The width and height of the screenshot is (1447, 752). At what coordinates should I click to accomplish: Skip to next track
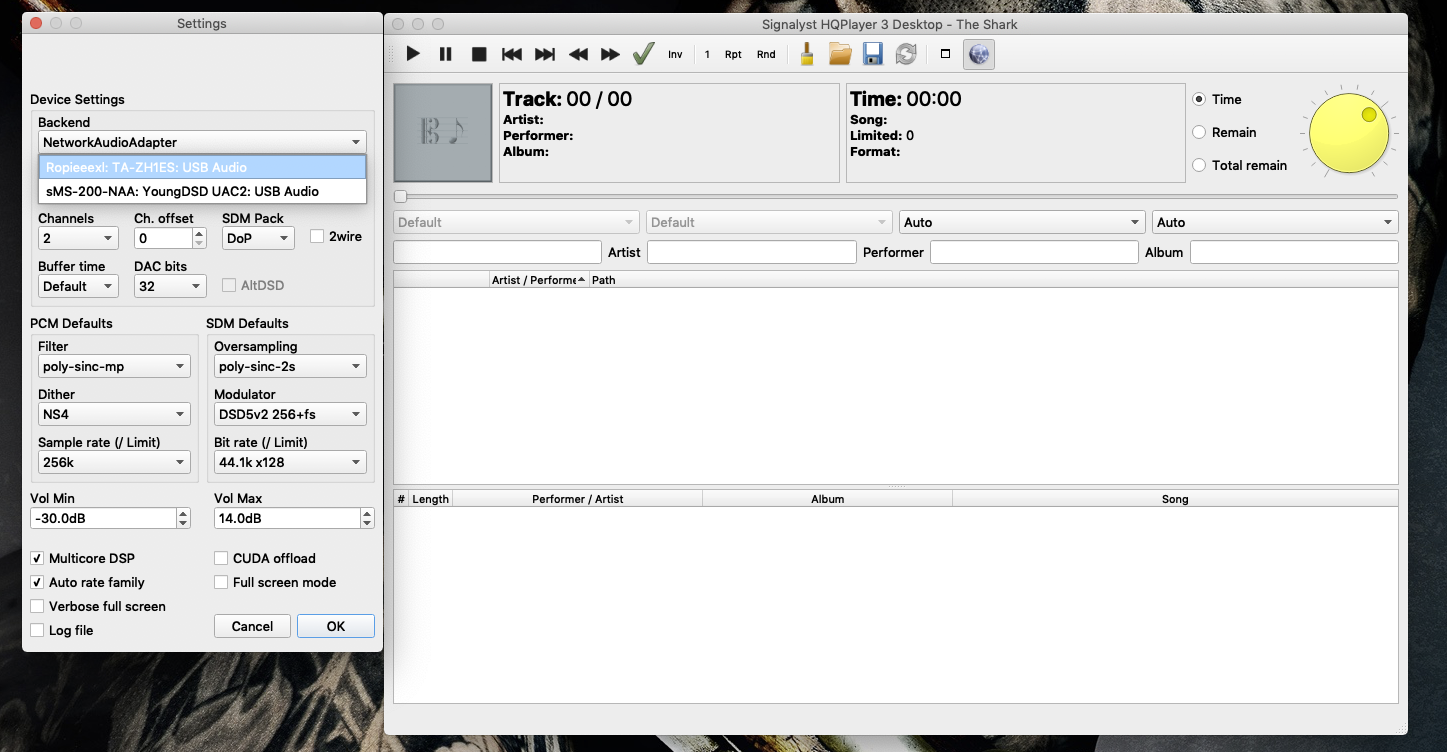[x=545, y=54]
